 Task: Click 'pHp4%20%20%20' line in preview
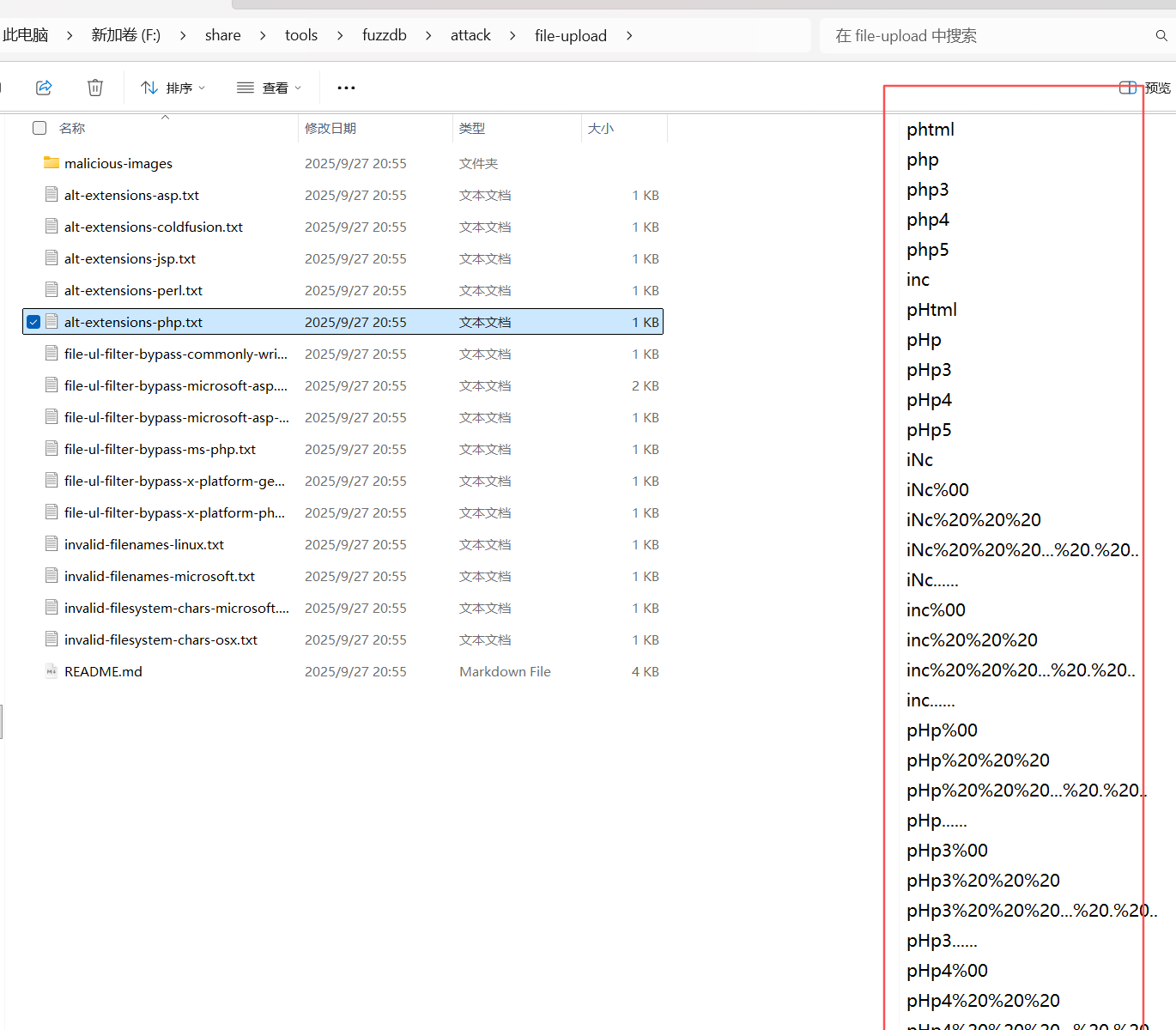pos(983,1001)
